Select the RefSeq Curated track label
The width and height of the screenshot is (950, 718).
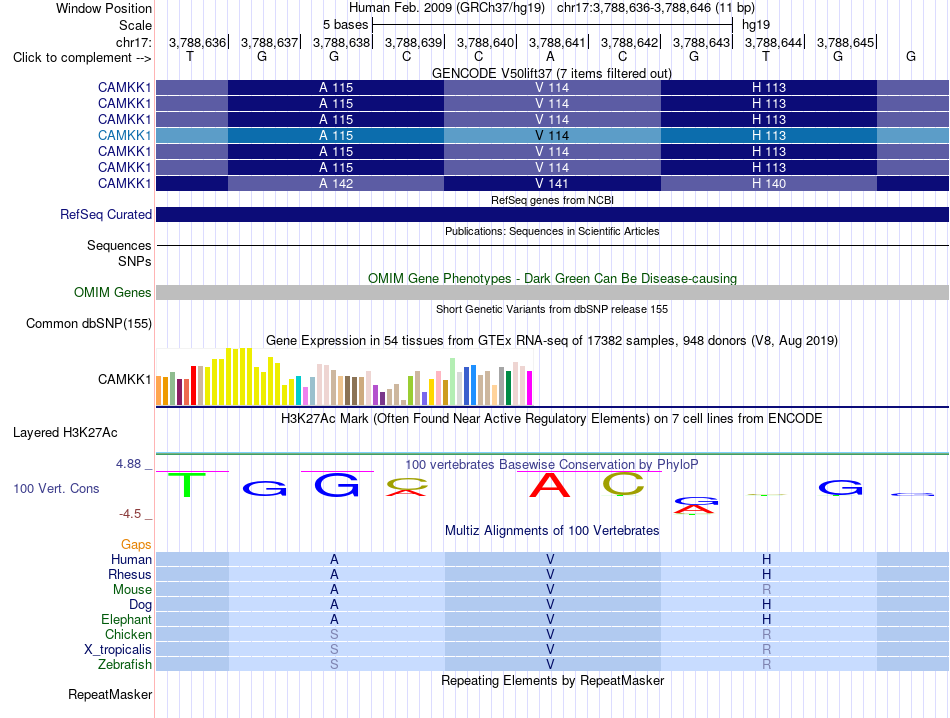coord(105,214)
